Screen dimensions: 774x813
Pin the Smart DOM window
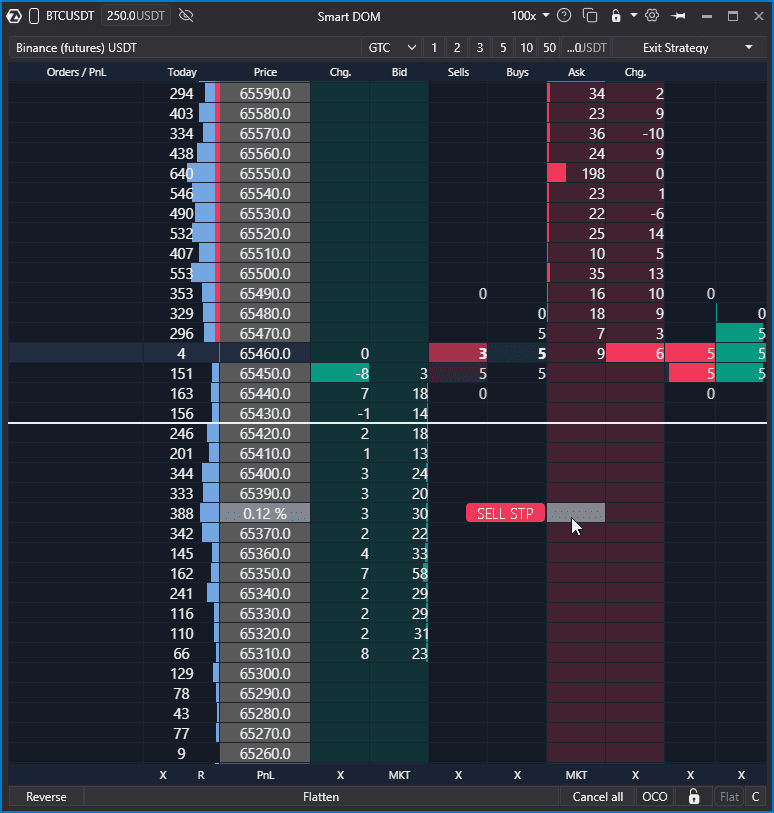(x=678, y=16)
